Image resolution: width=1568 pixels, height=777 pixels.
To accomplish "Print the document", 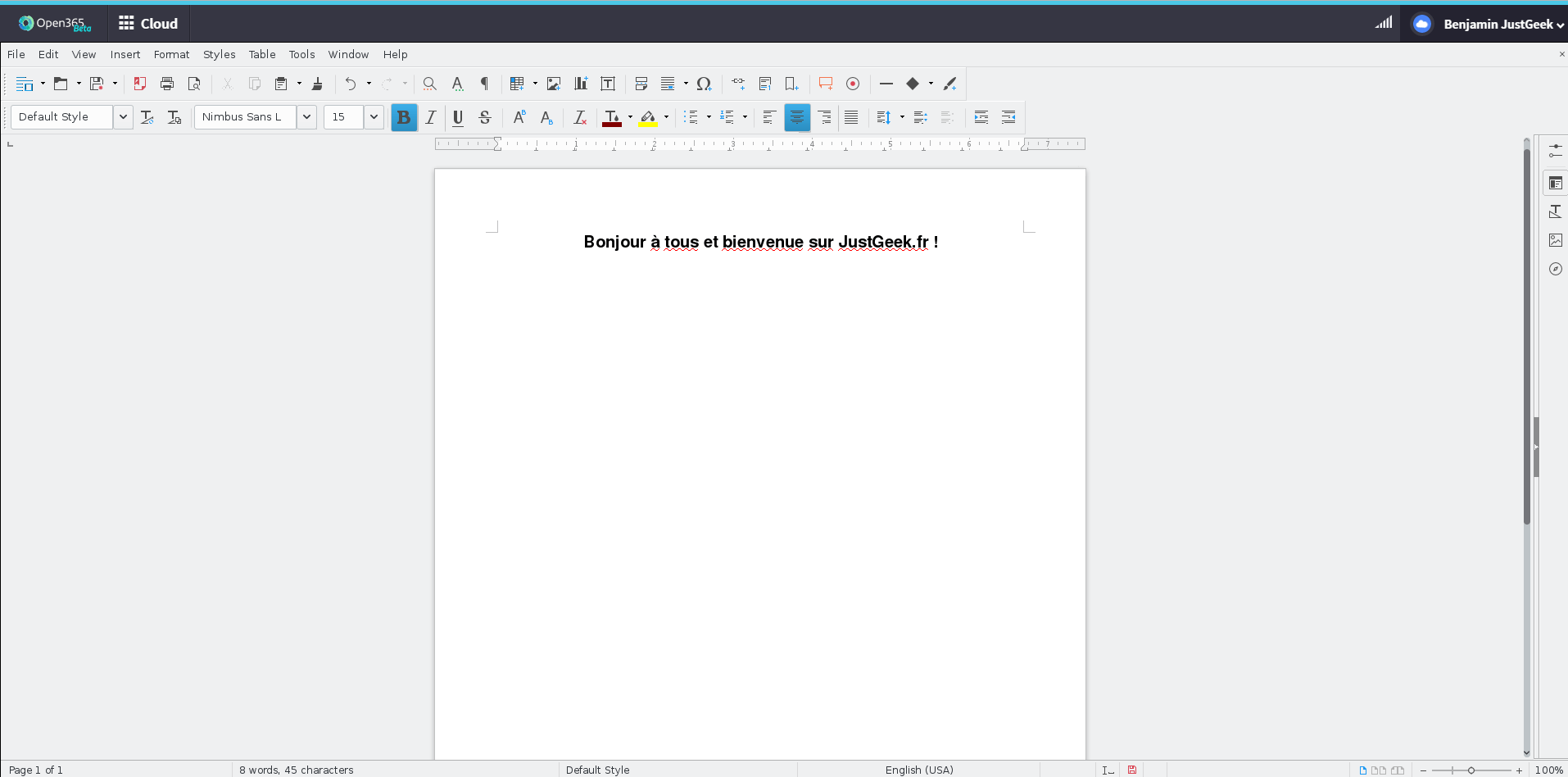I will click(x=167, y=84).
